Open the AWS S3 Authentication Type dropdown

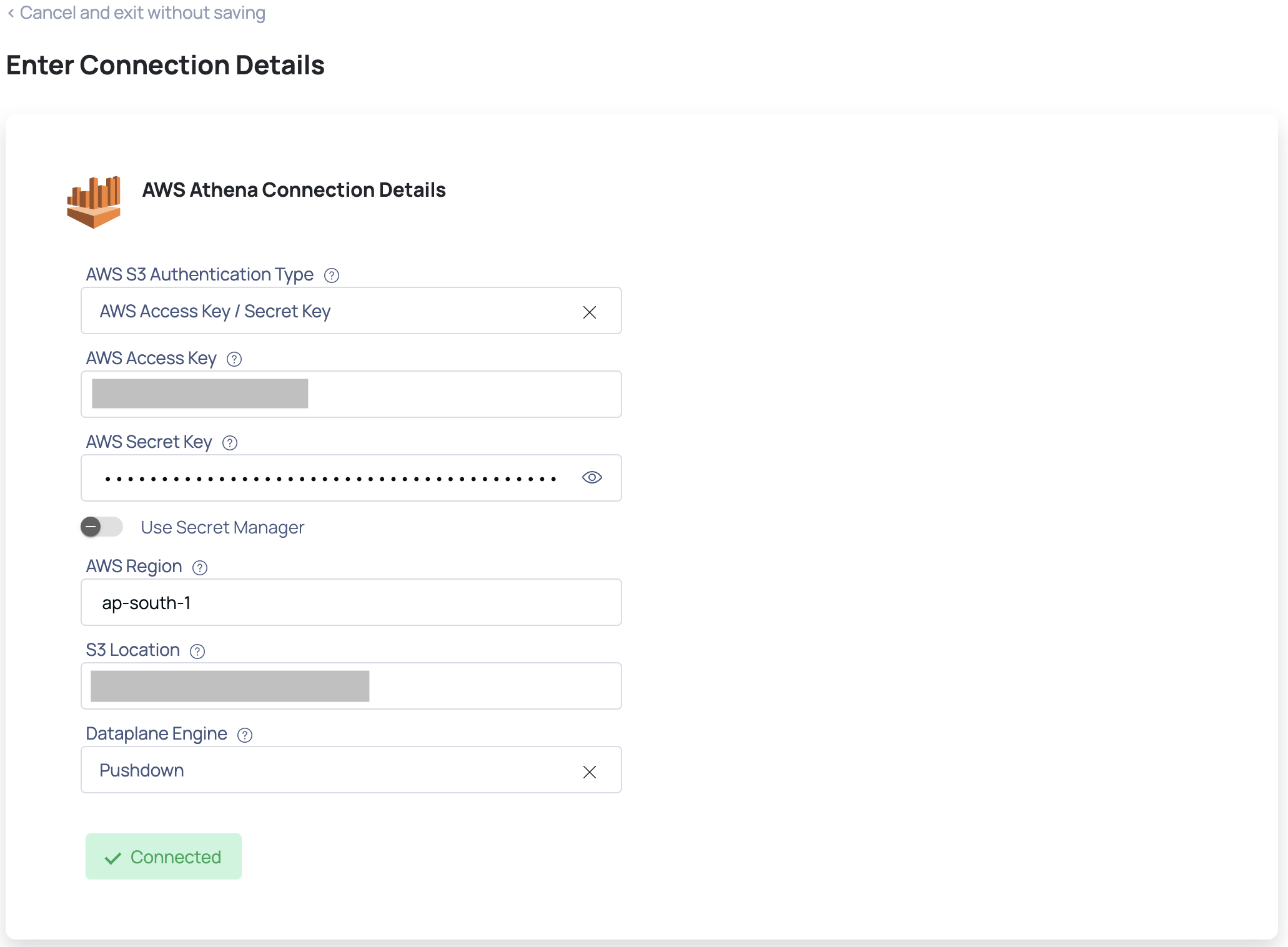point(351,310)
